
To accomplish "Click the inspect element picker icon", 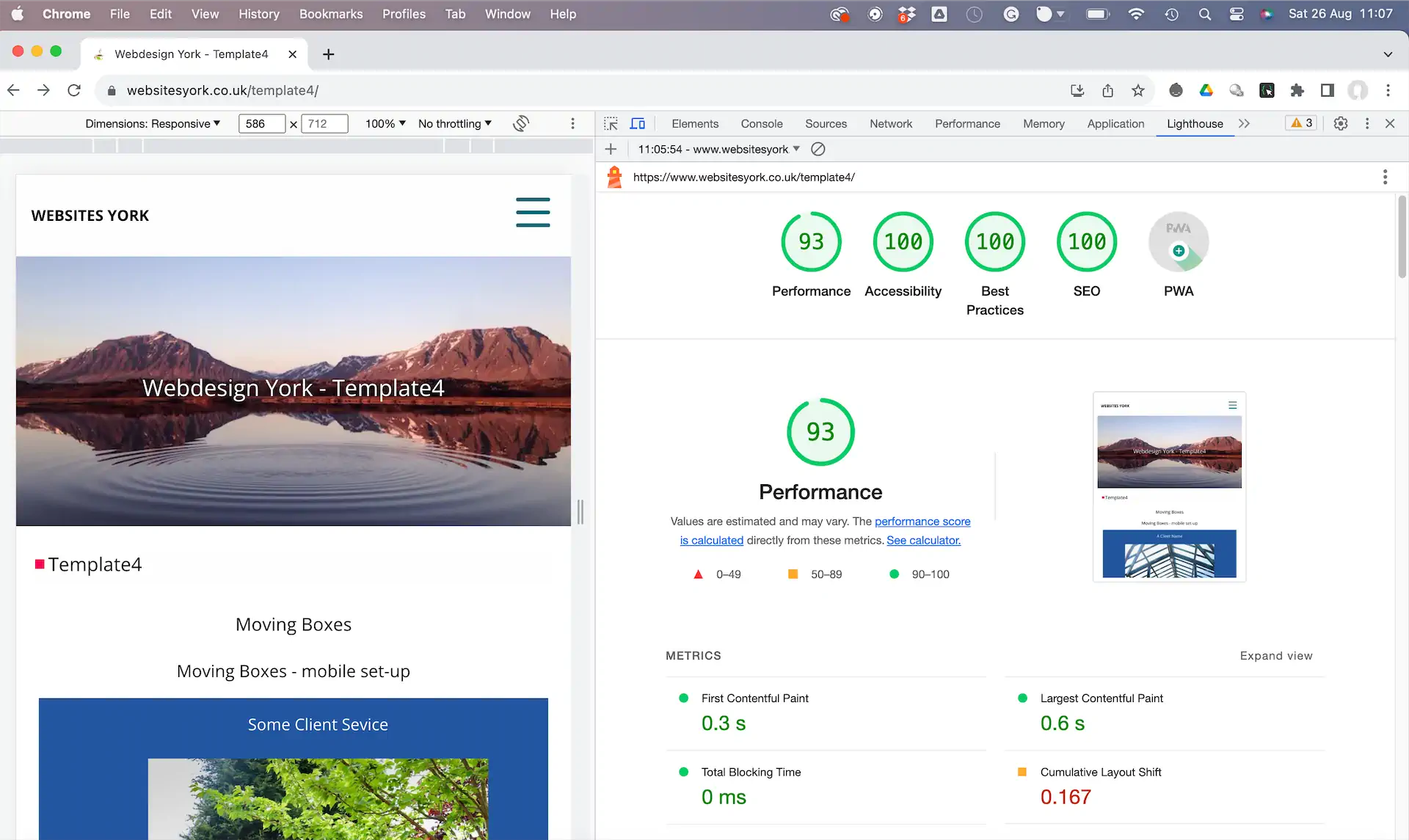I will click(x=611, y=123).
